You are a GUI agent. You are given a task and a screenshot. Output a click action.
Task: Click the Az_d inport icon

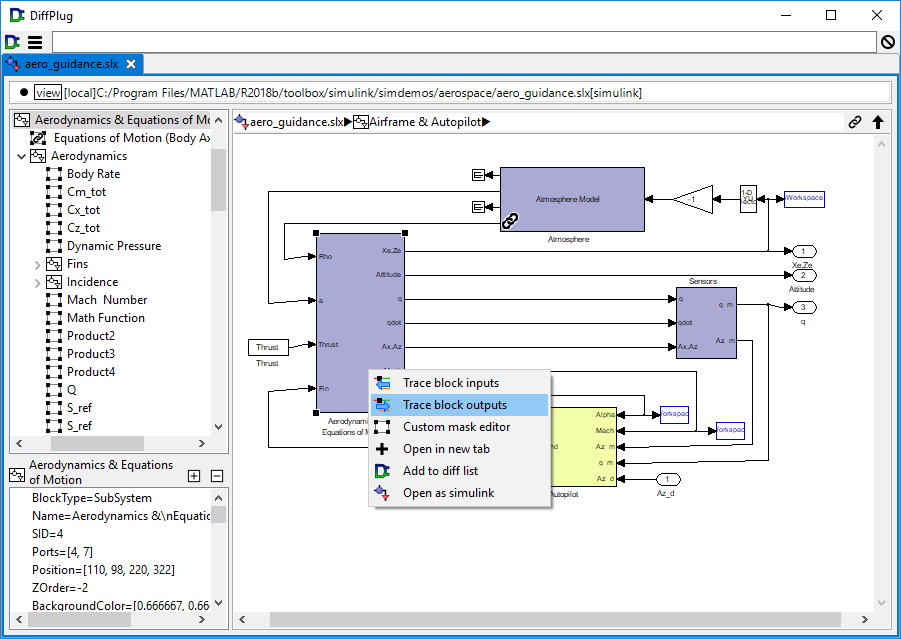[668, 479]
